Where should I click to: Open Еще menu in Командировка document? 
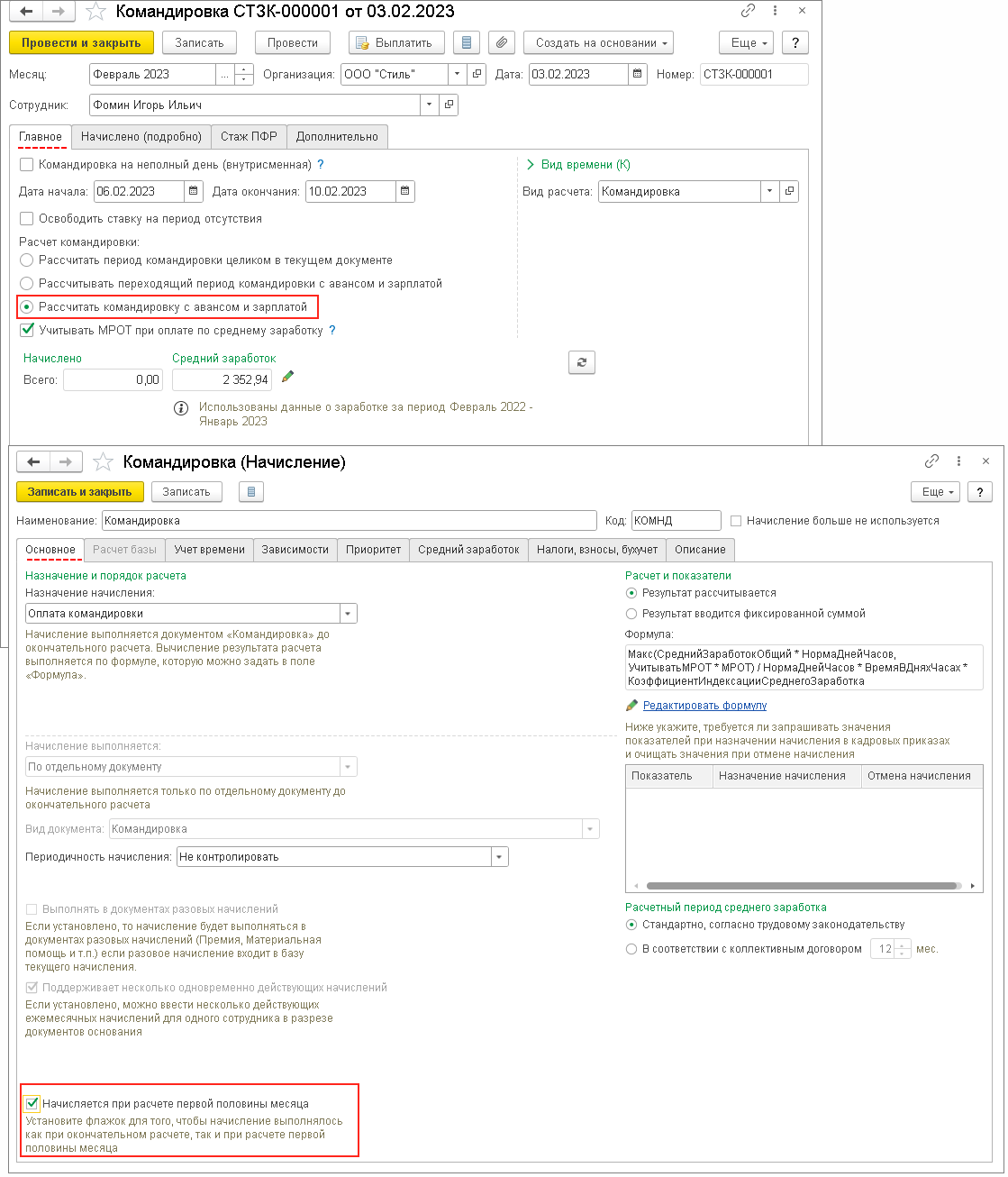click(x=747, y=42)
